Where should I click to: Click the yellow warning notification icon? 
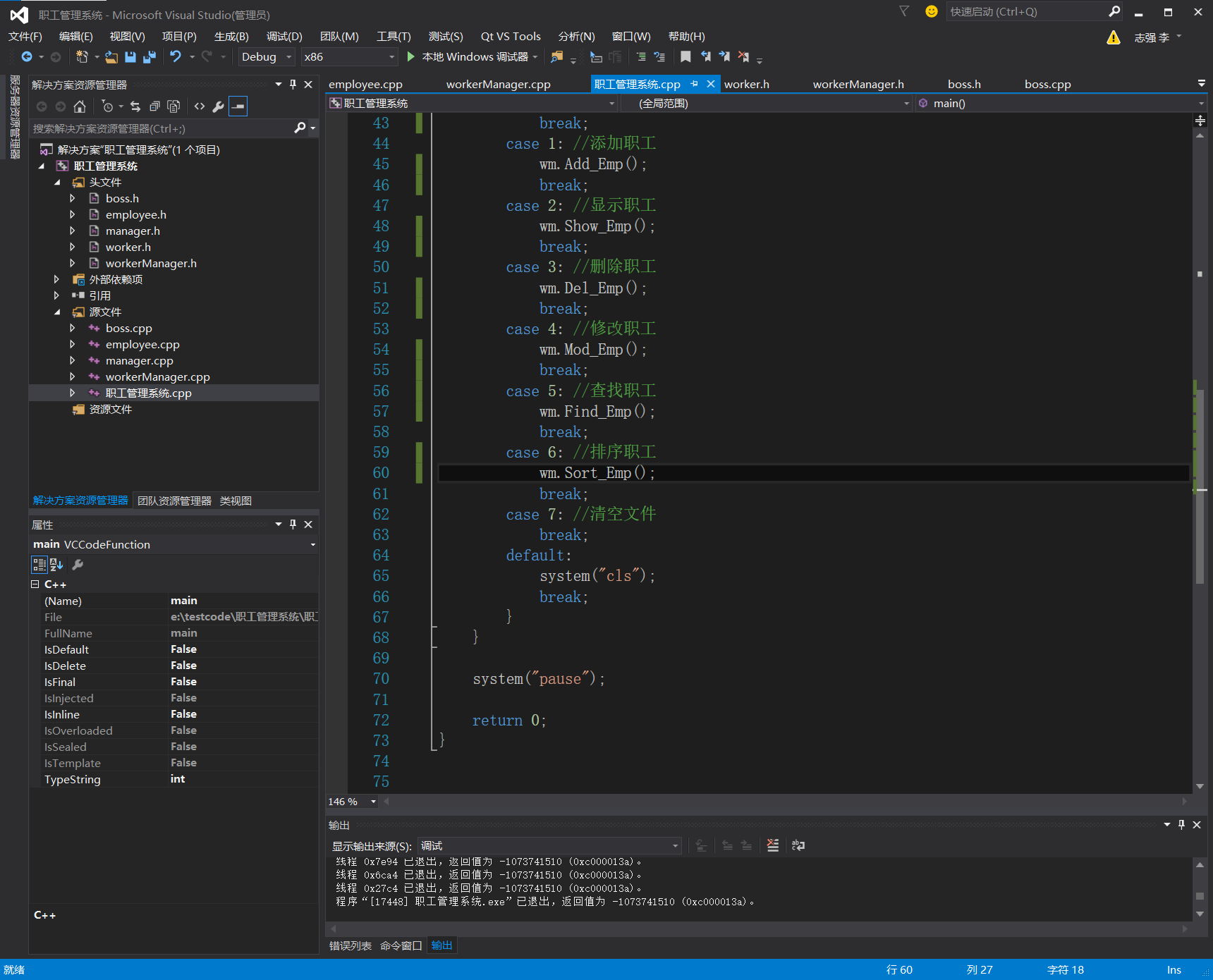tap(1114, 37)
